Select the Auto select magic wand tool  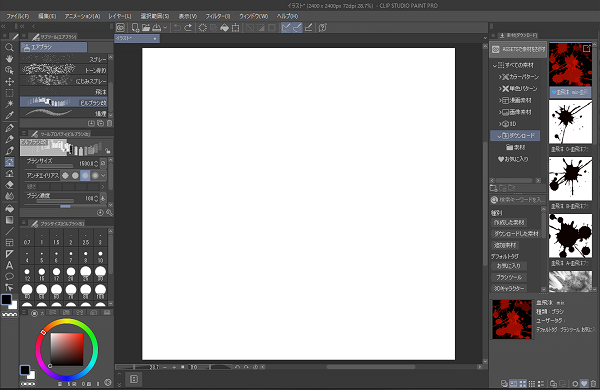(9, 104)
